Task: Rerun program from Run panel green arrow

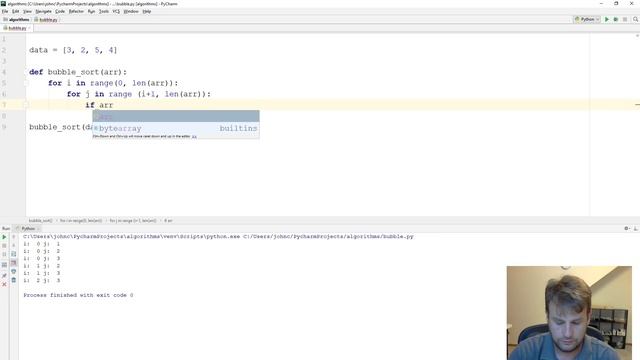Action: pyautogui.click(x=4, y=237)
